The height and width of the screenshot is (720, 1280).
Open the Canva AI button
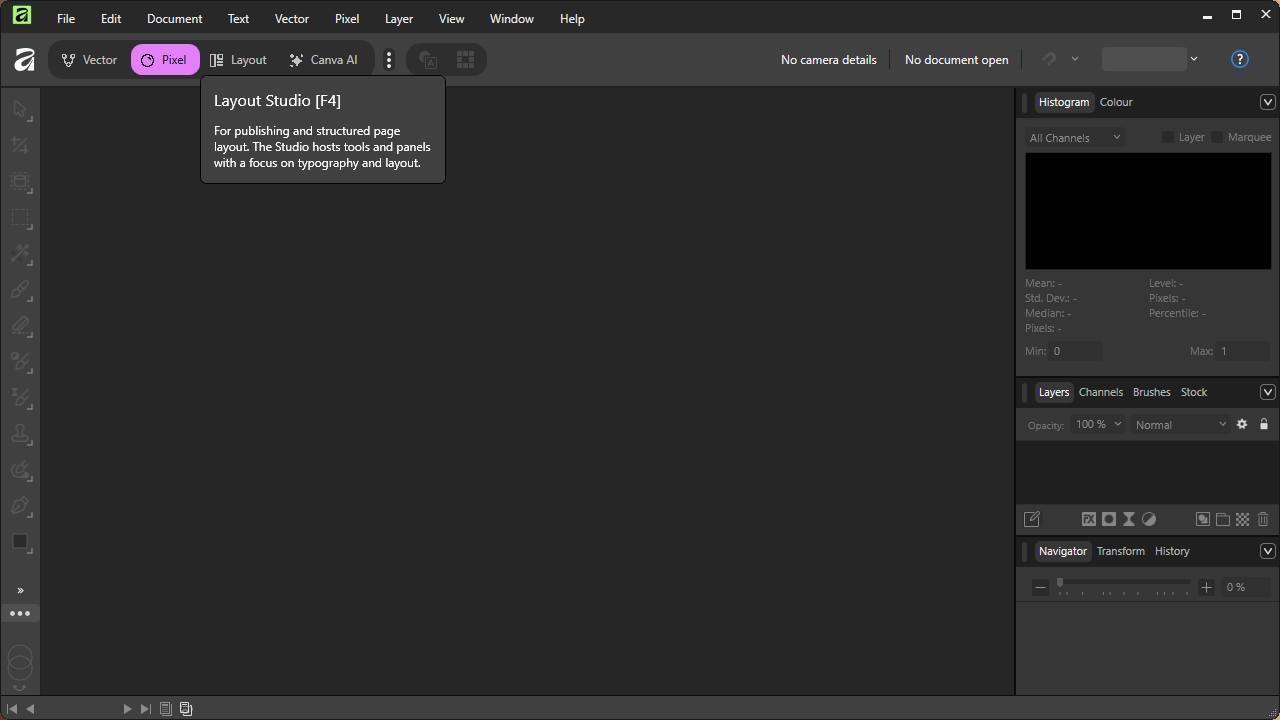pyautogui.click(x=323, y=59)
